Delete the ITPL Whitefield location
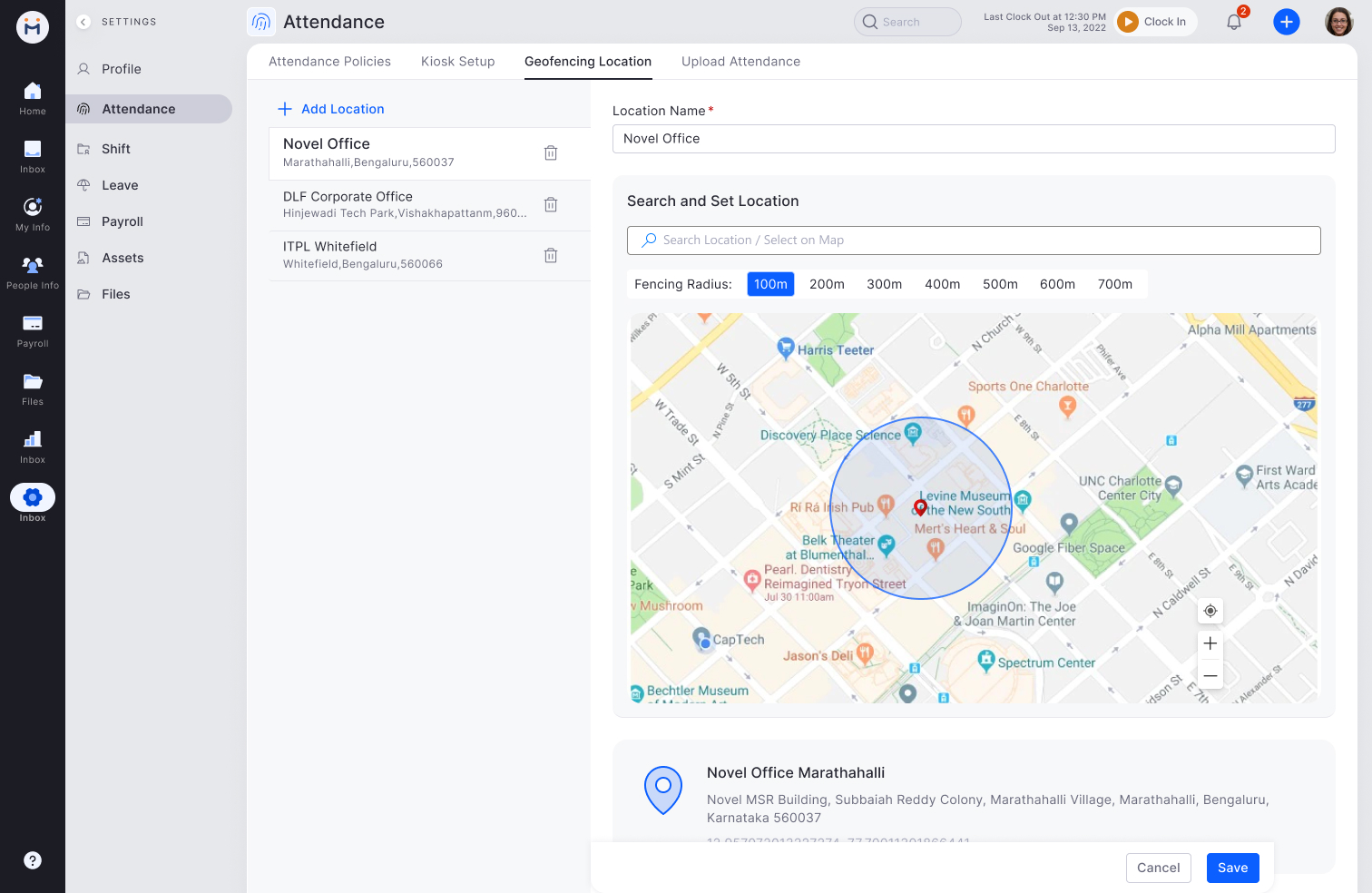Screen dimensions: 1372x893 [x=551, y=255]
